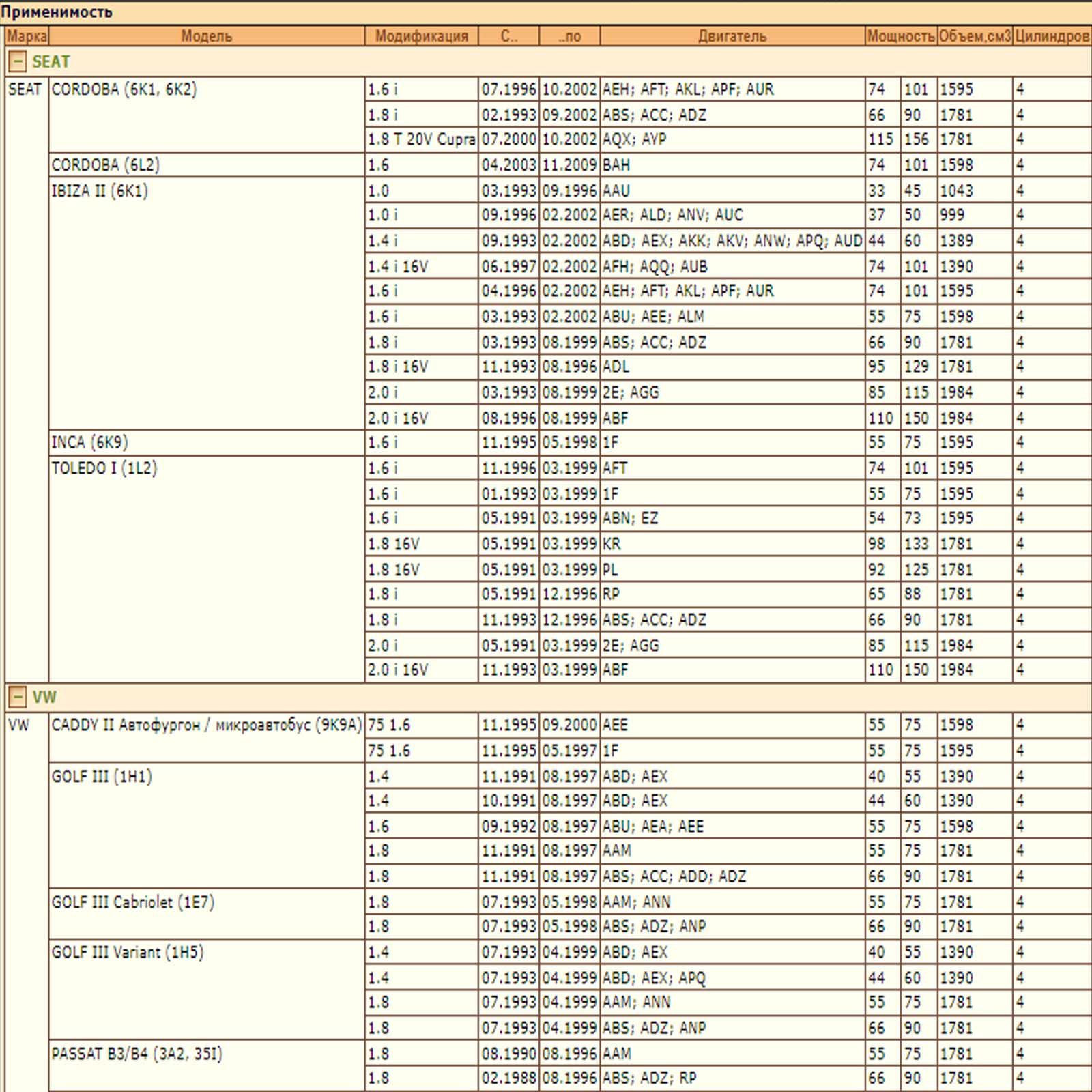Select the CORDOBA (6L2) model cell

206,164
